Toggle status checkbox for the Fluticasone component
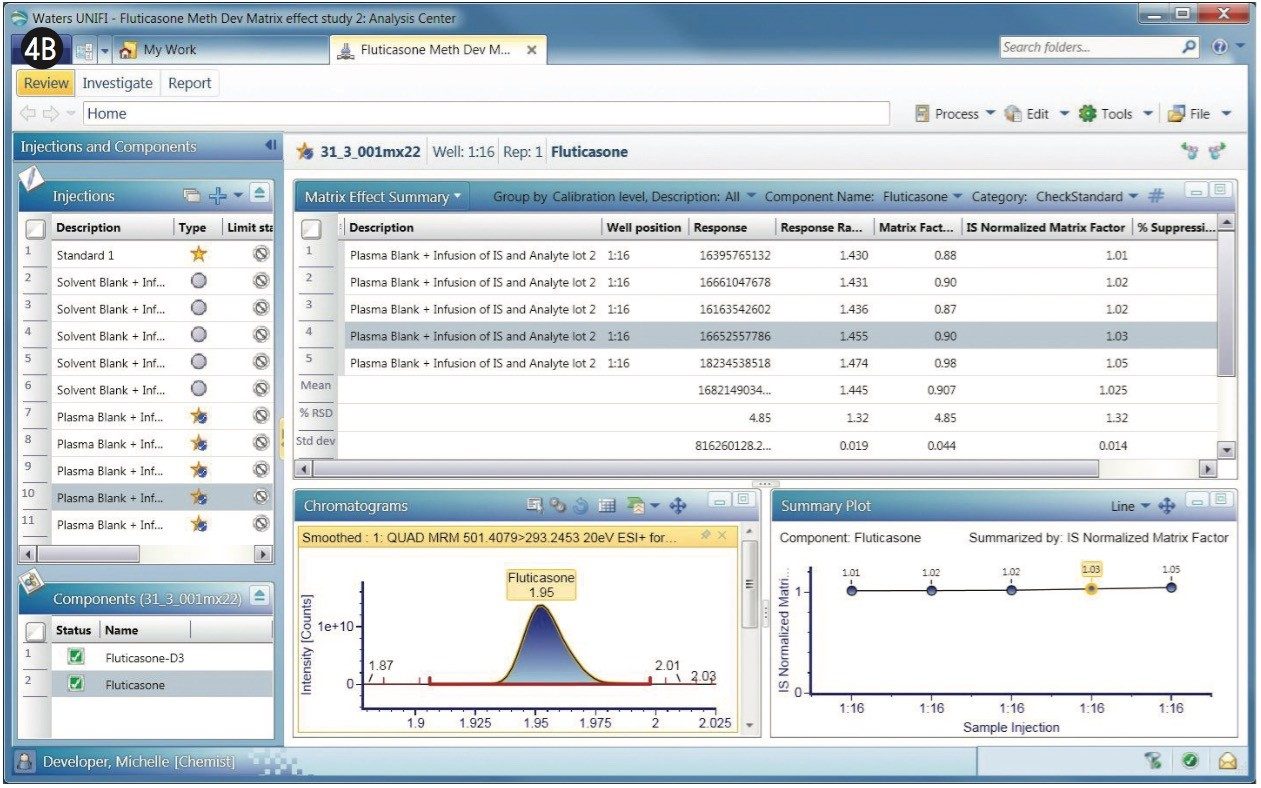The height and width of the screenshot is (788, 1261). tap(76, 685)
